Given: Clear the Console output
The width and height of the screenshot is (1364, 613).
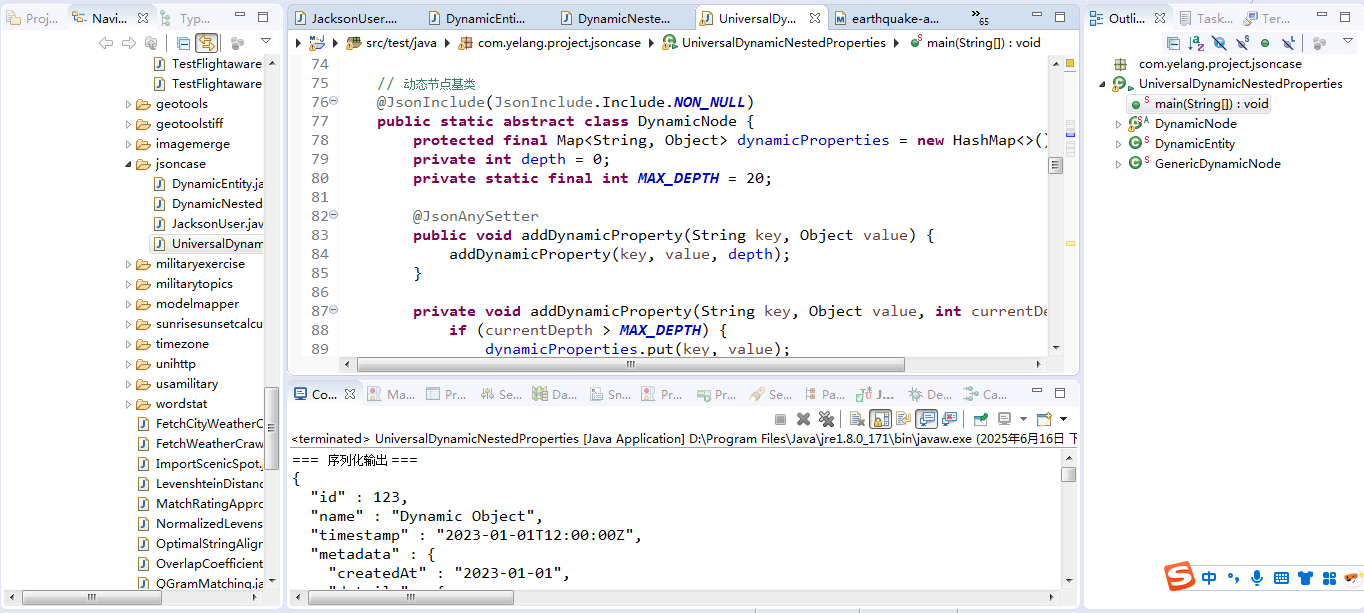Looking at the screenshot, I should coord(857,419).
